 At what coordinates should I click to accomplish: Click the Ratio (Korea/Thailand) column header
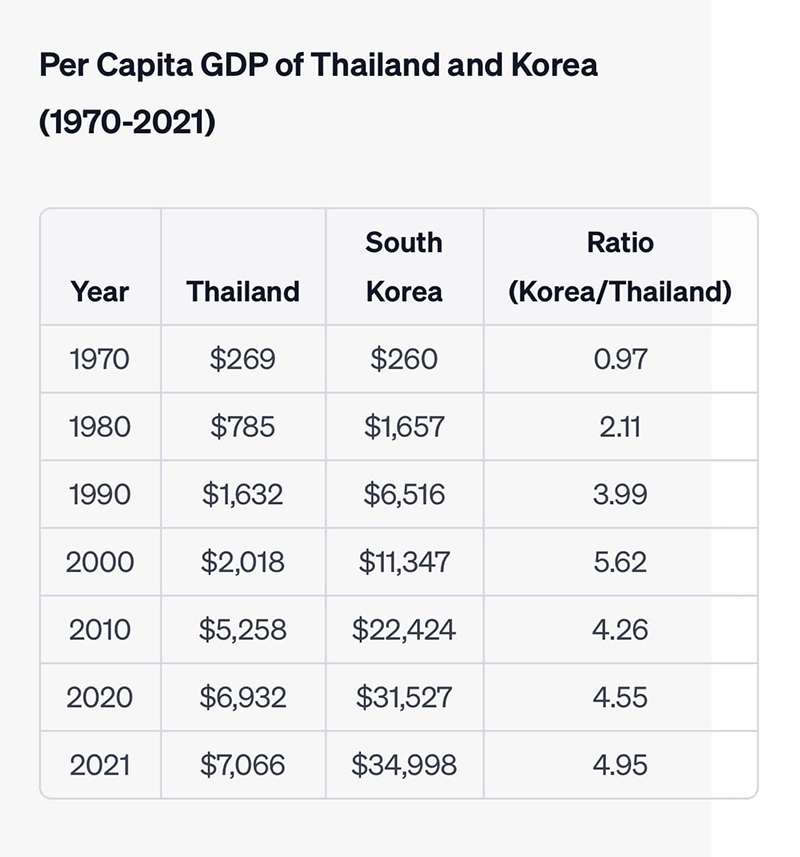pos(620,267)
